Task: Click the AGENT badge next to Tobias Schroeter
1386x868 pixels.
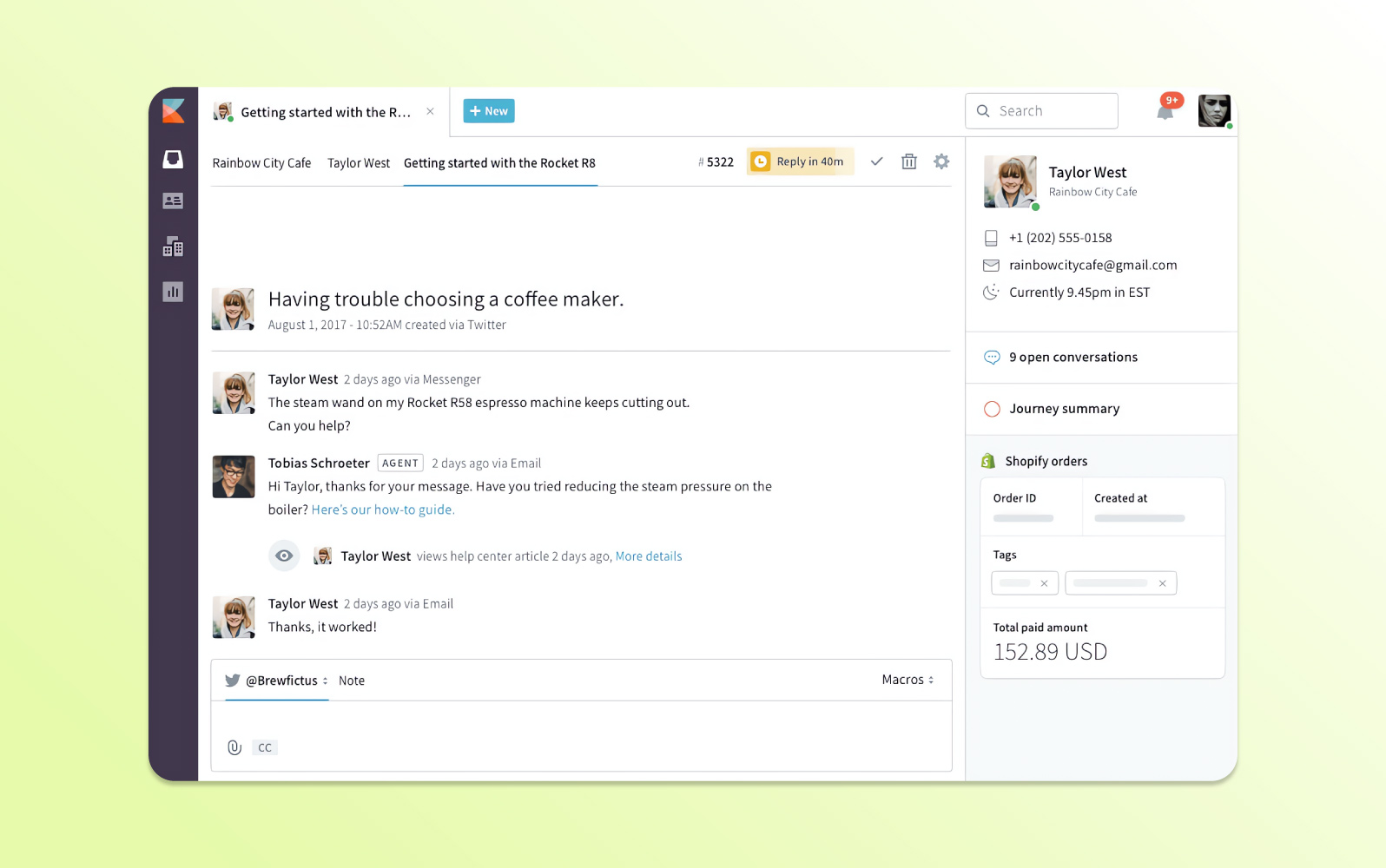Action: (400, 464)
